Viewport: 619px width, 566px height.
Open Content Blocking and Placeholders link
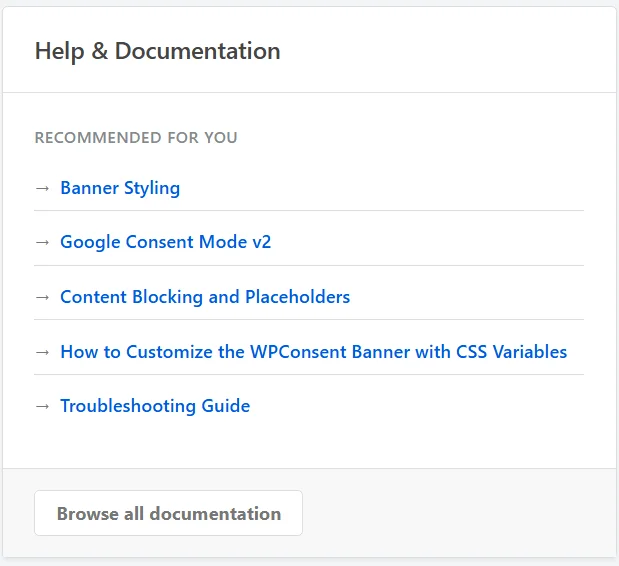tap(205, 297)
